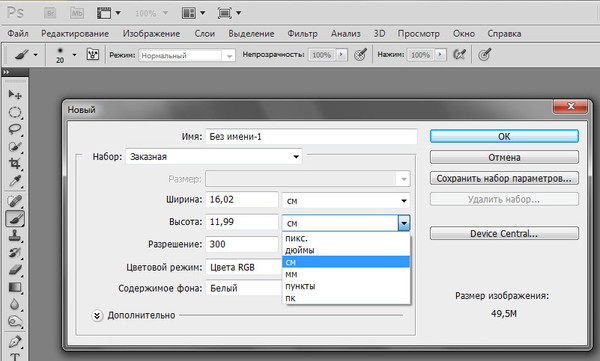Toggle tablet pressure for opacity icon

tap(360, 55)
